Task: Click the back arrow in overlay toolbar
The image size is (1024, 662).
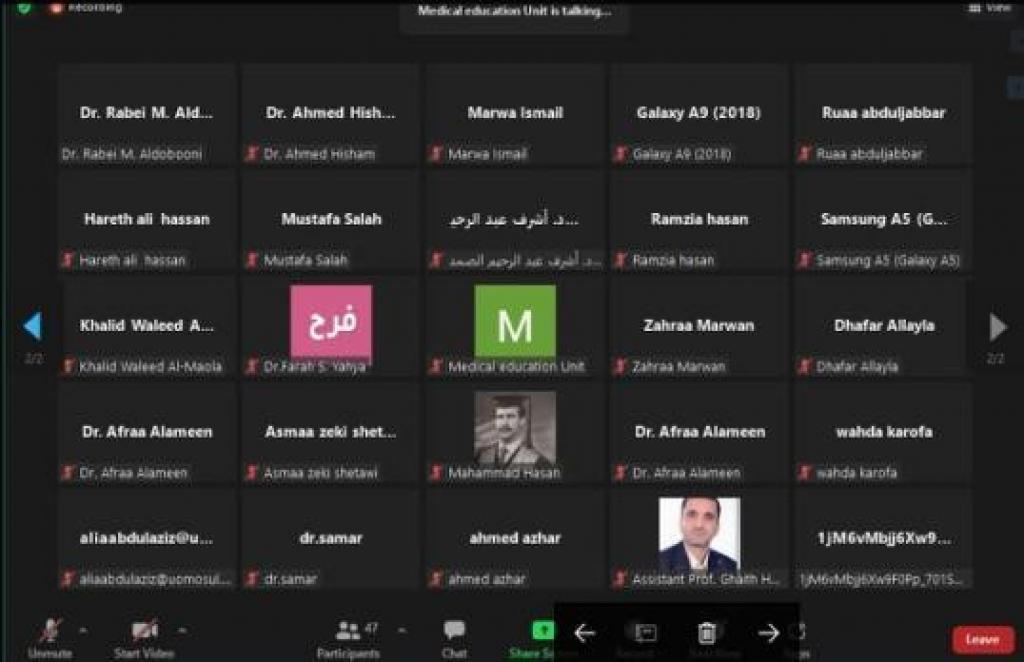Action: (584, 633)
